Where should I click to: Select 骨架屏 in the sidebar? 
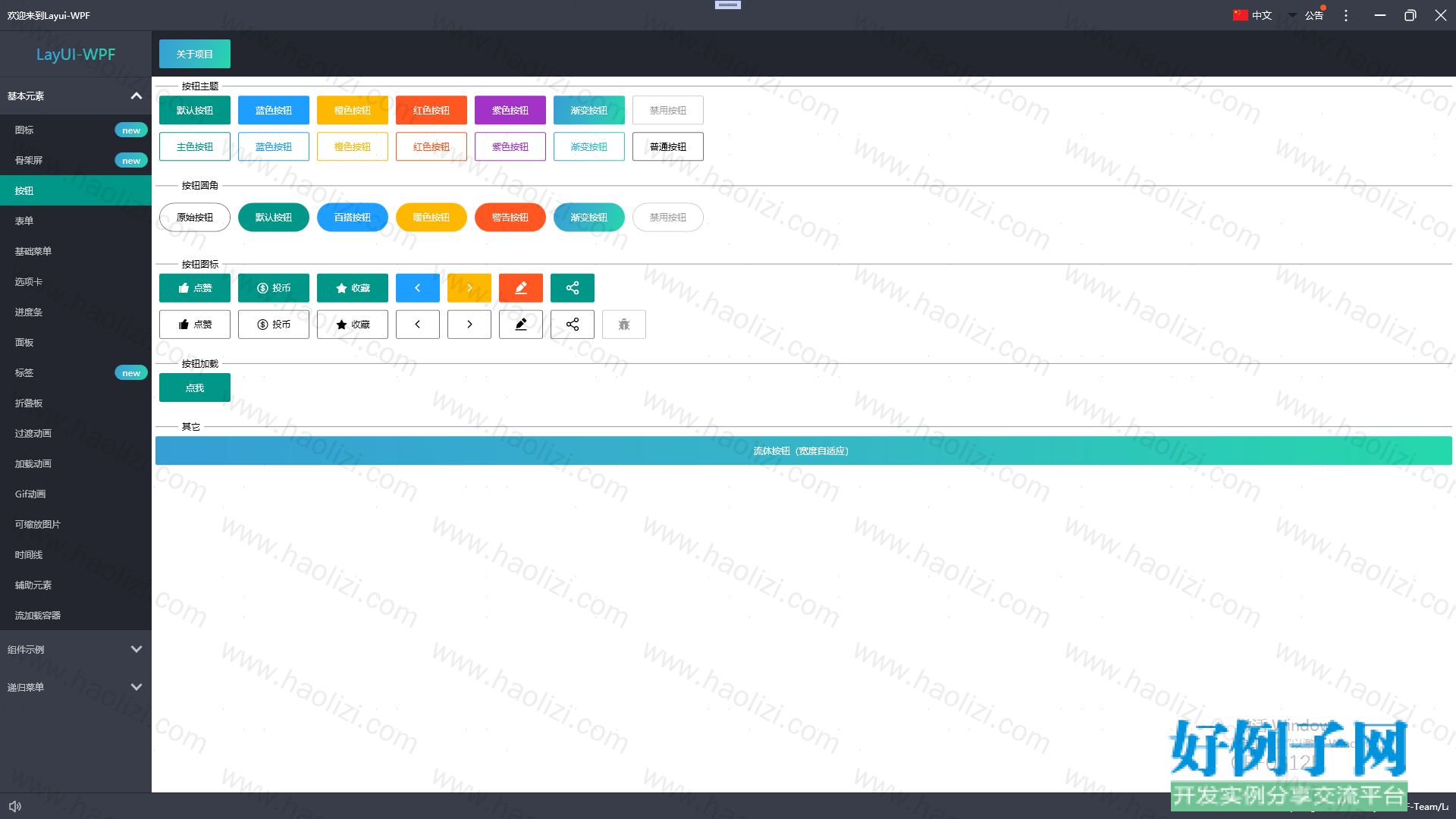76,160
